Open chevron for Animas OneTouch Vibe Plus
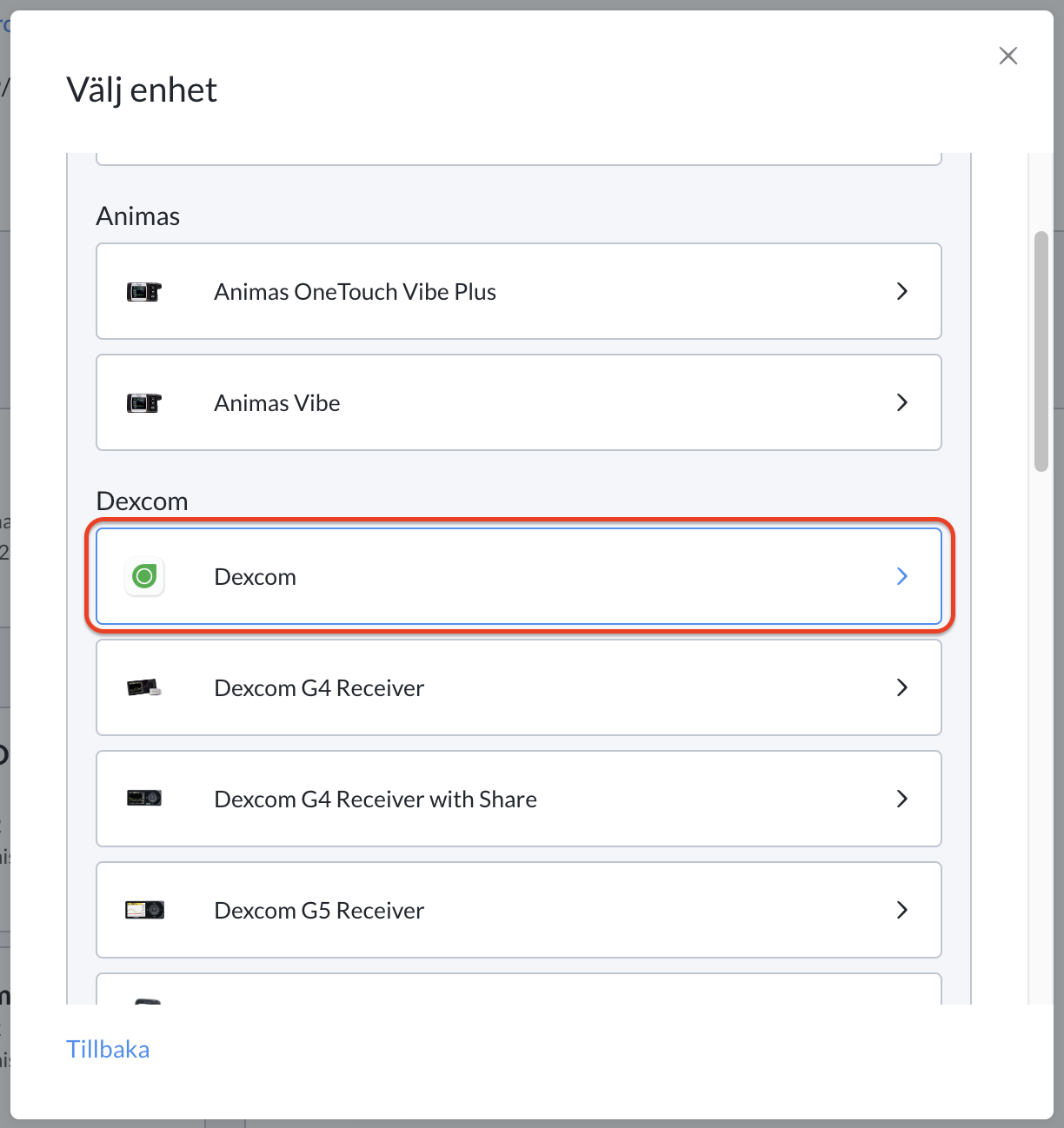 902,291
